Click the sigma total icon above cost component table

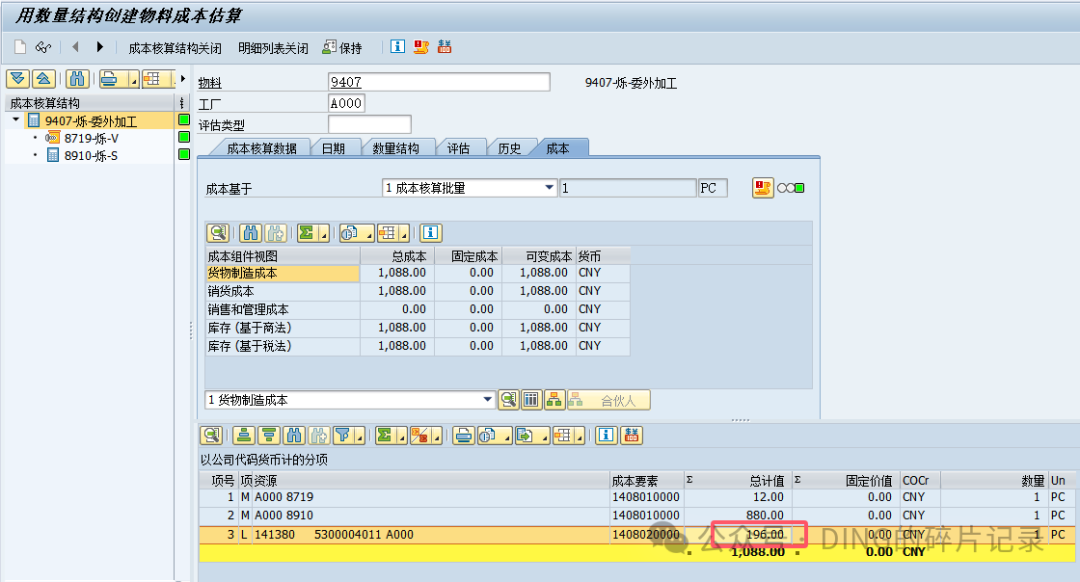(x=307, y=233)
